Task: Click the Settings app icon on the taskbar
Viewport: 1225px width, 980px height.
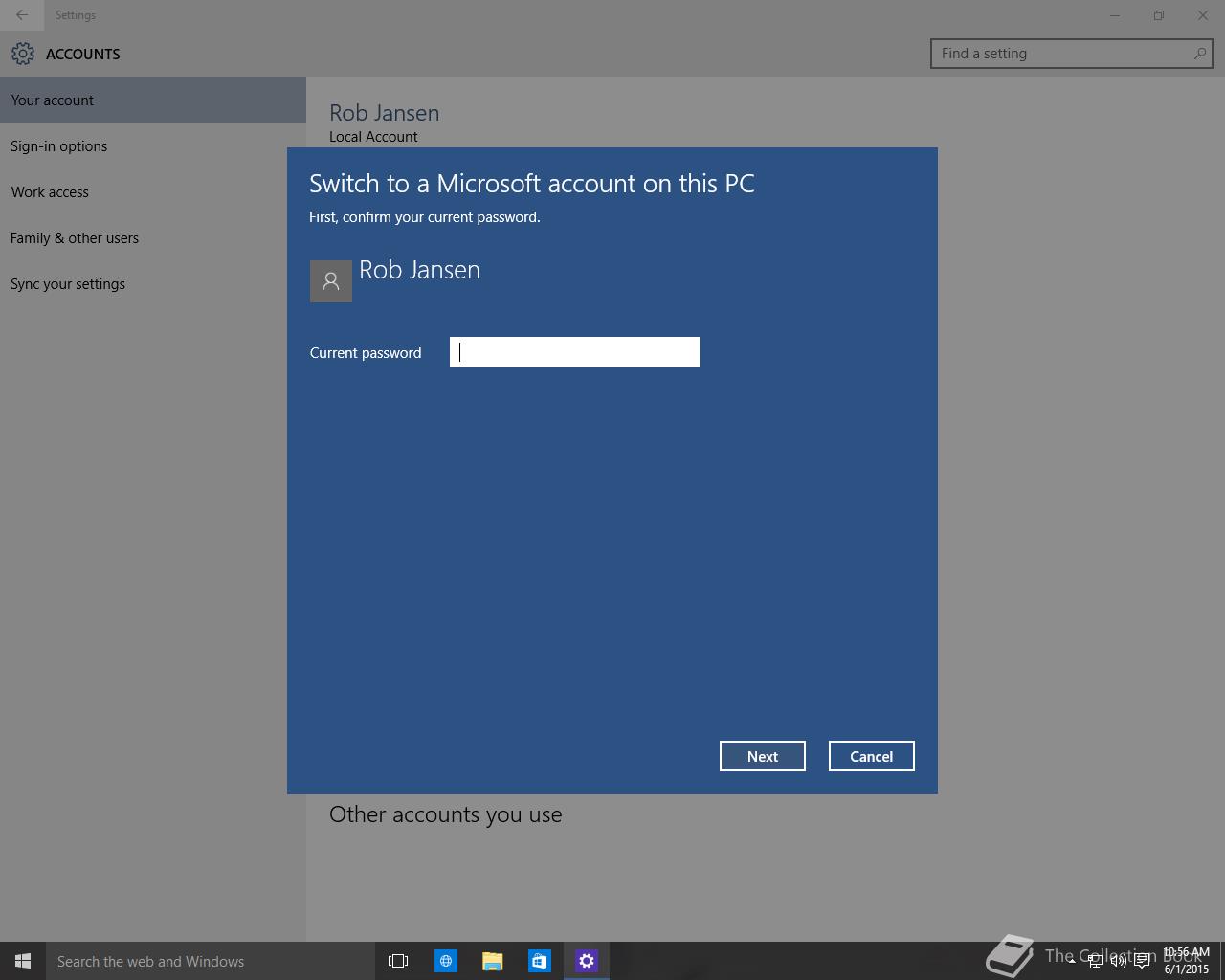Action: coord(587,961)
